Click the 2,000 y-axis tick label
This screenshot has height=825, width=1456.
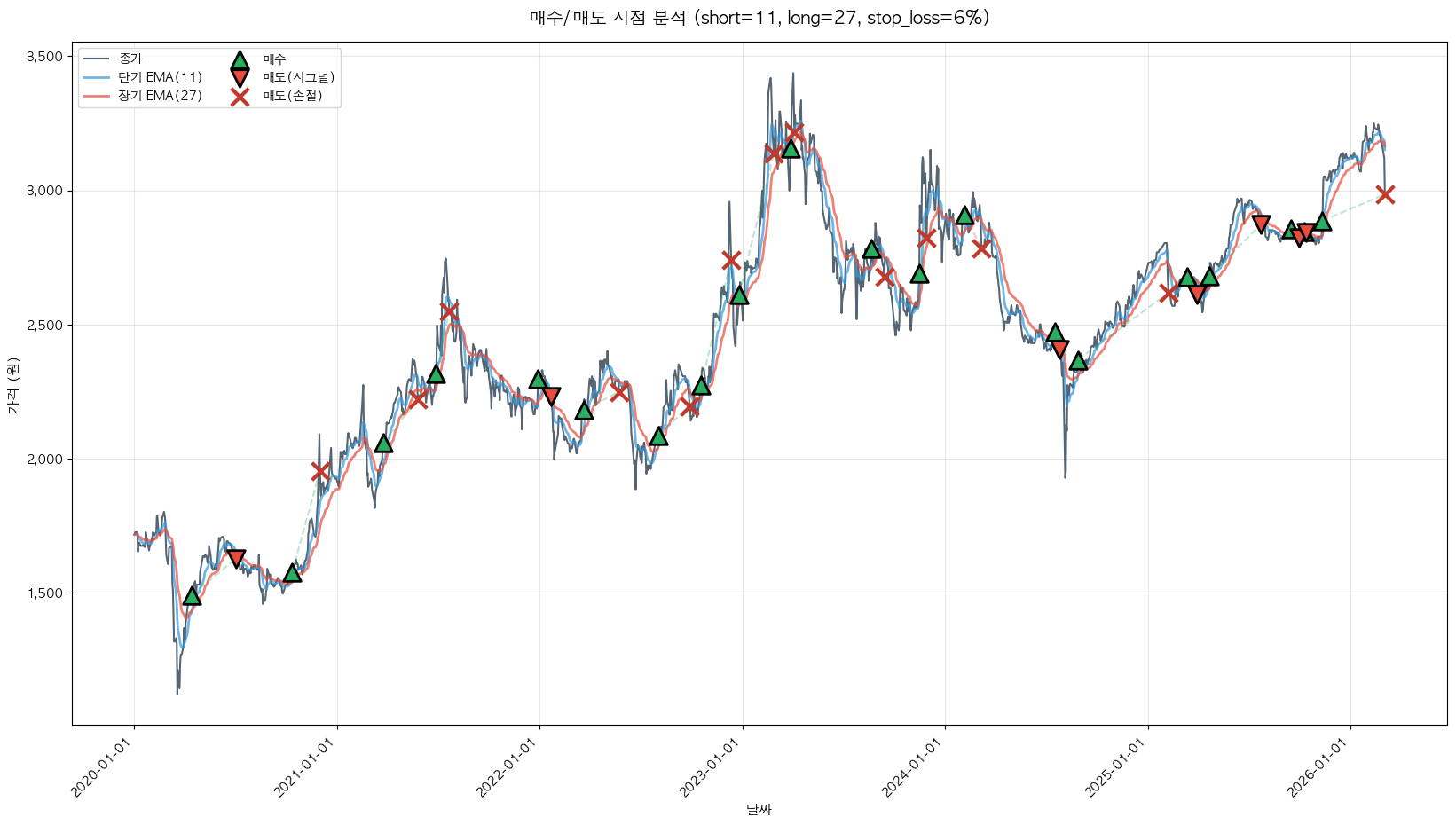tap(44, 460)
